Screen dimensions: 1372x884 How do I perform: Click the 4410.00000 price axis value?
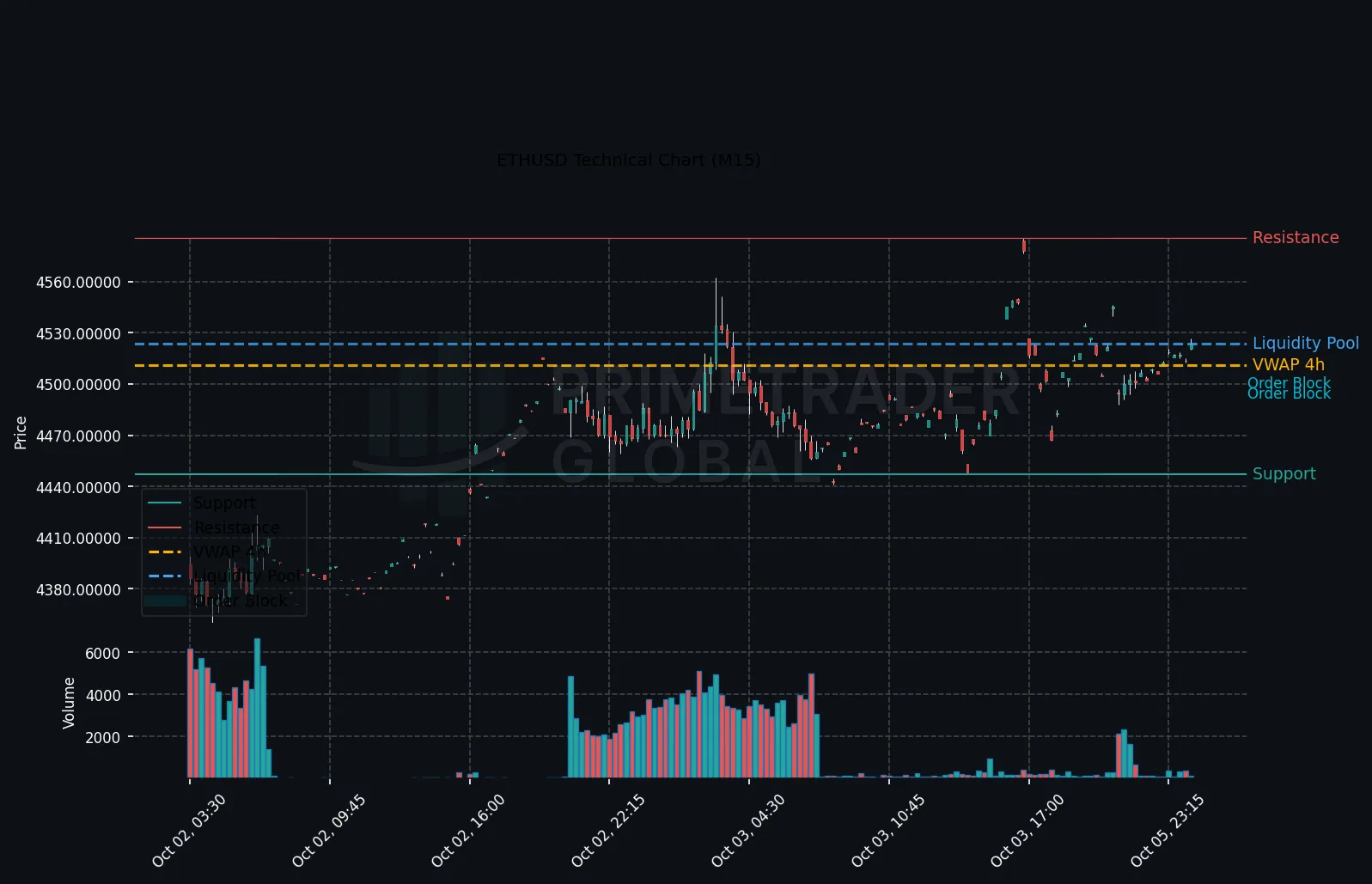78,539
